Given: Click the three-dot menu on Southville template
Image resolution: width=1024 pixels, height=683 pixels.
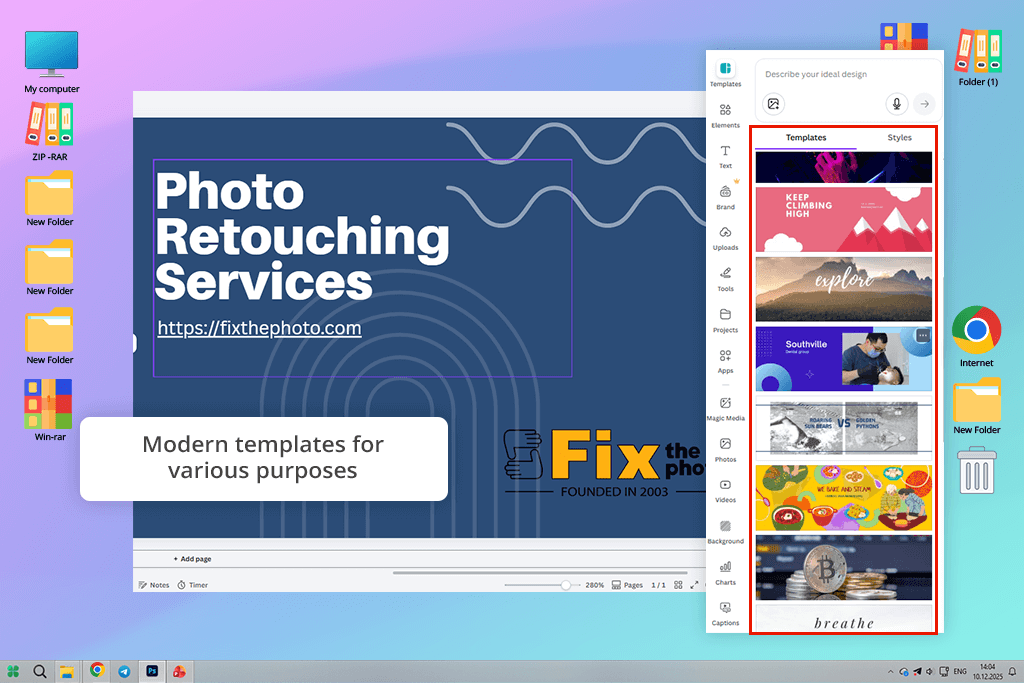Looking at the screenshot, I should pos(922,336).
